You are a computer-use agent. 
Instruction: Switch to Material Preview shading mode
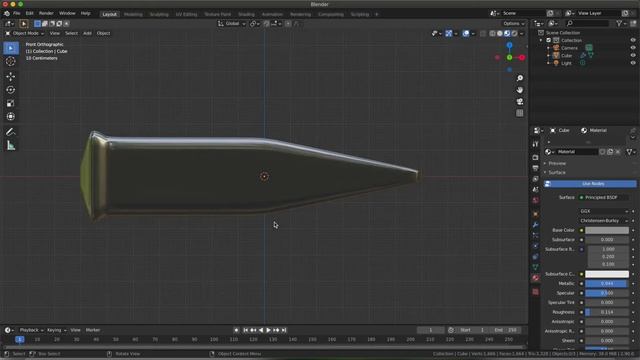507,33
